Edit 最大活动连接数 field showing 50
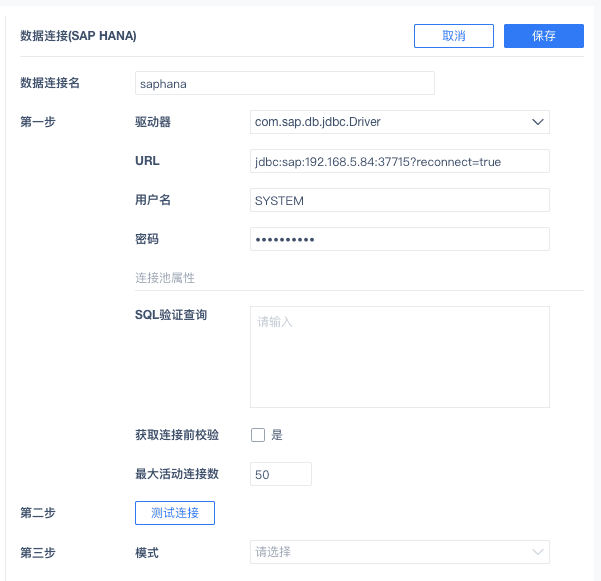Image resolution: width=601 pixels, height=581 pixels. [x=281, y=474]
